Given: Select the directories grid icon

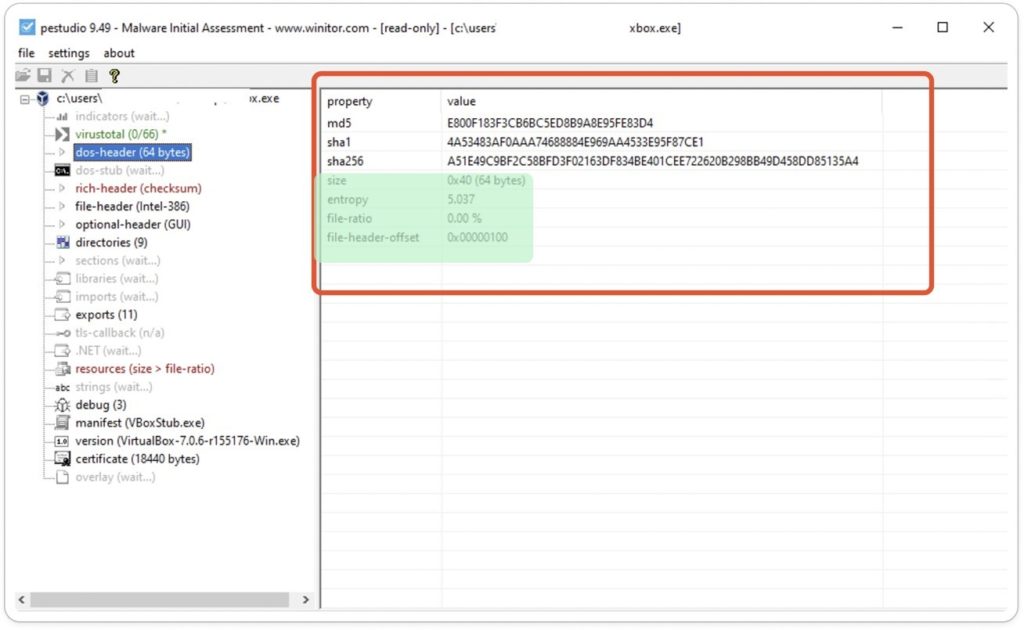Looking at the screenshot, I should click(62, 242).
